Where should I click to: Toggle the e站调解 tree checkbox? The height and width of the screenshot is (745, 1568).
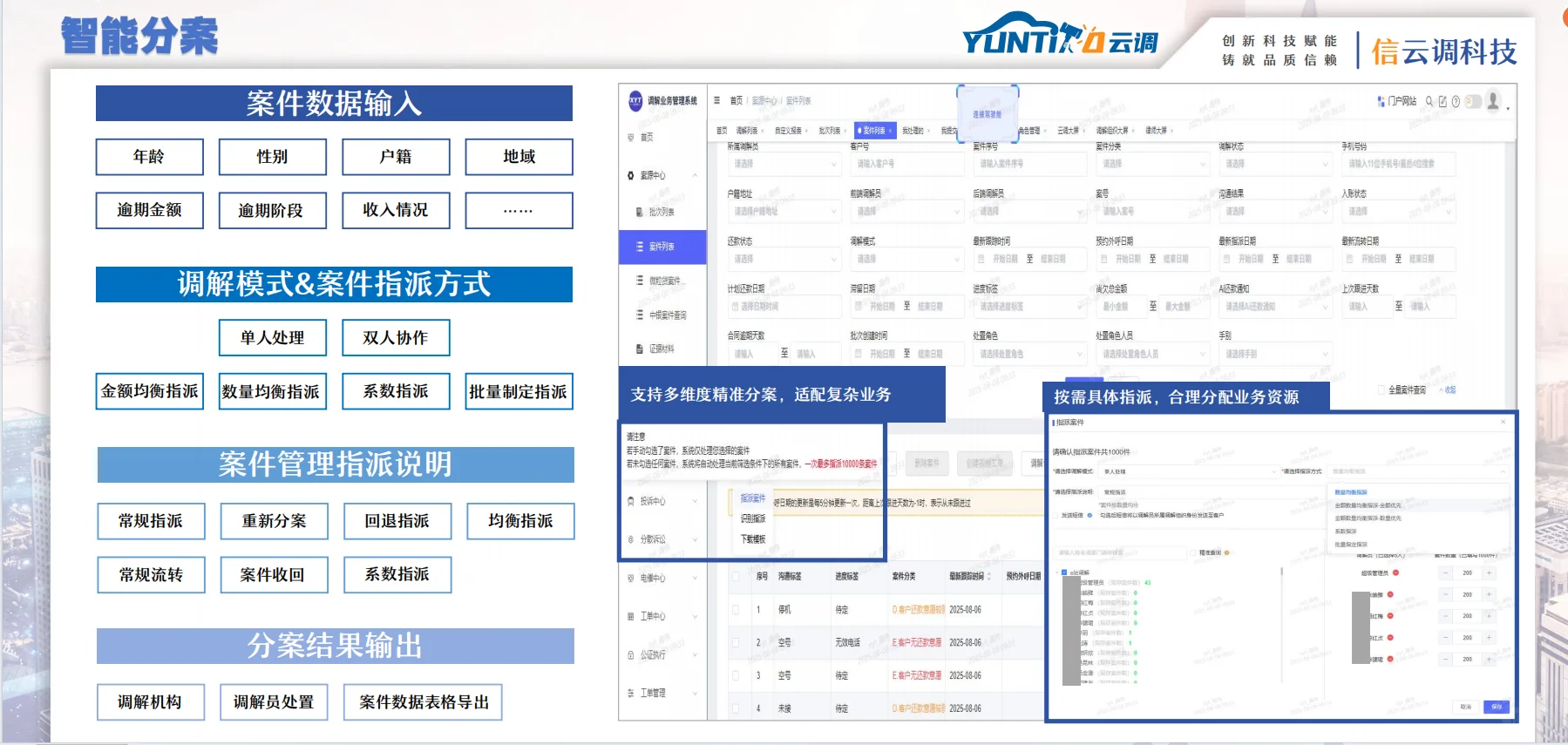[1064, 572]
